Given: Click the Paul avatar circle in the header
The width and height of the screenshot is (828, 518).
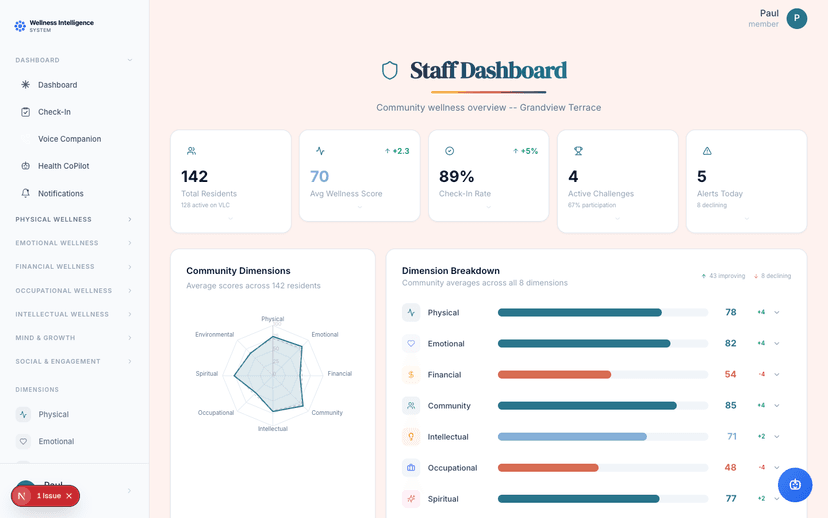Looking at the screenshot, I should click(796, 18).
